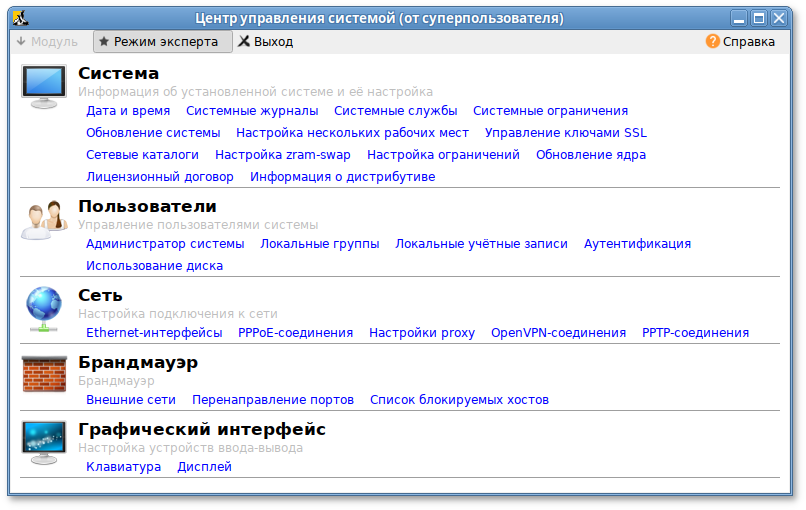Open Внешние сети

[131, 399]
